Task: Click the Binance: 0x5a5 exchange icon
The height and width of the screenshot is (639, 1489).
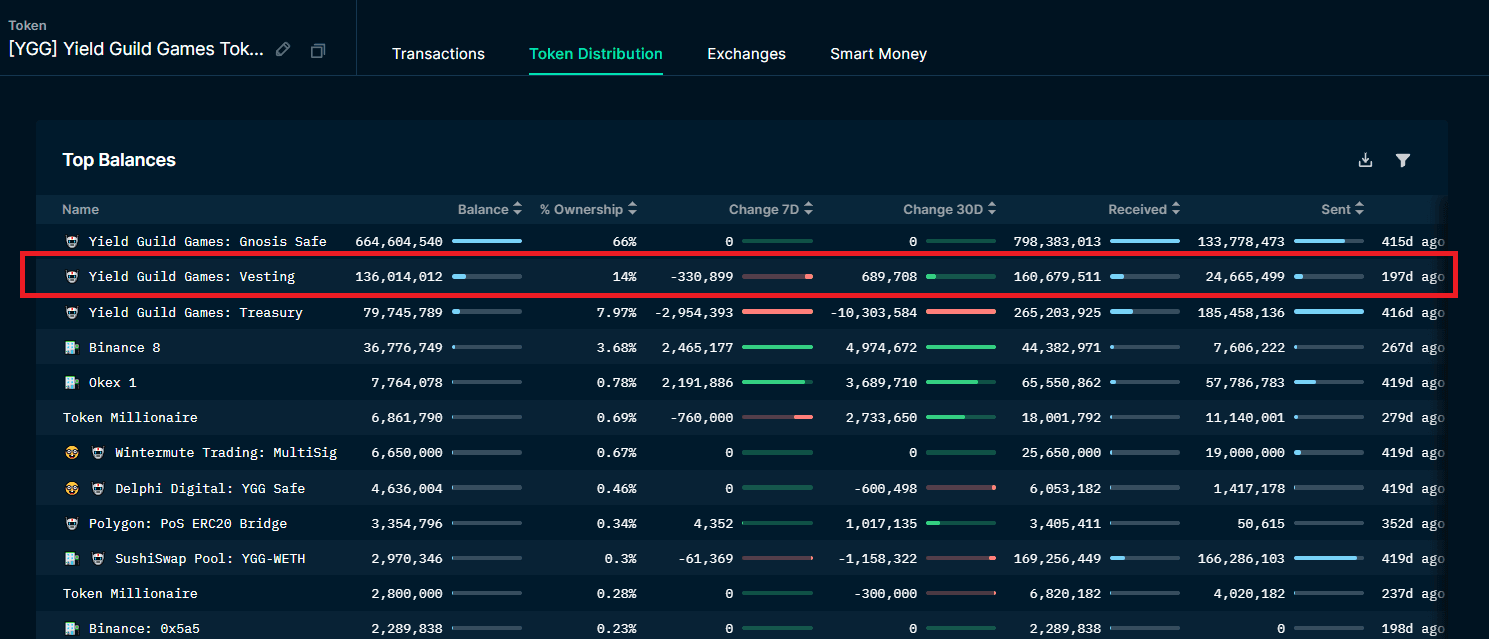Action: tap(71, 629)
